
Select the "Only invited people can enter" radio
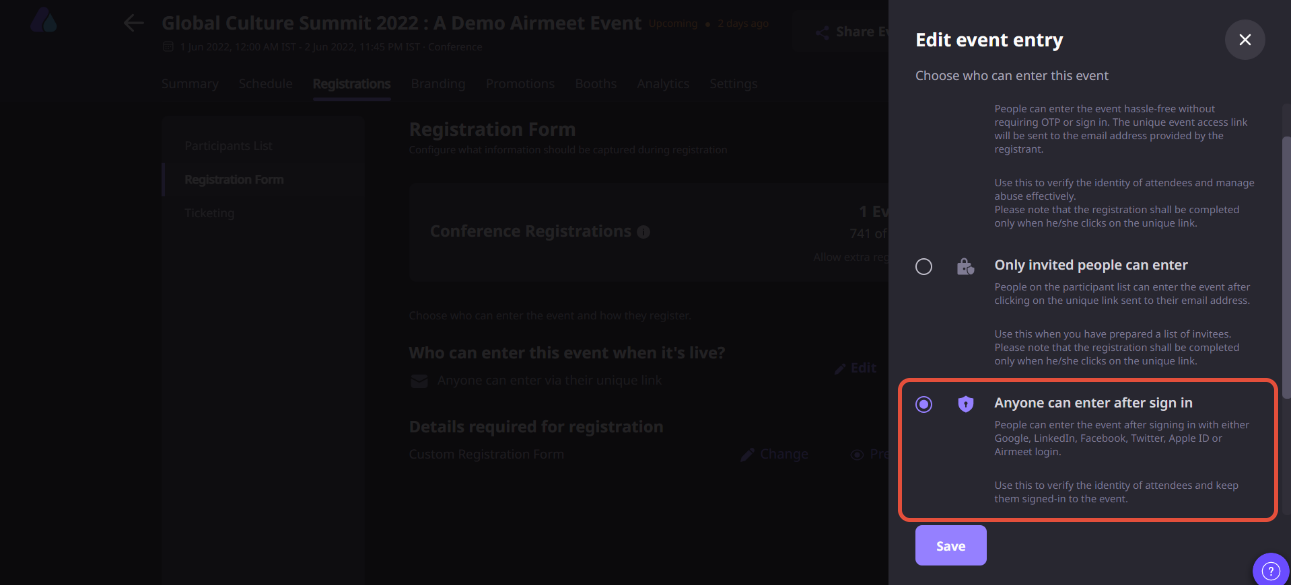pos(924,266)
